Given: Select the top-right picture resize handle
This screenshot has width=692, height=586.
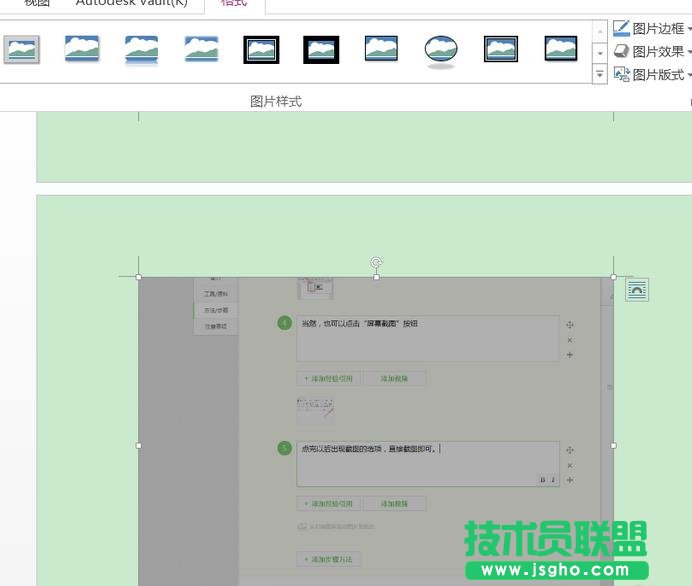Looking at the screenshot, I should click(613, 277).
